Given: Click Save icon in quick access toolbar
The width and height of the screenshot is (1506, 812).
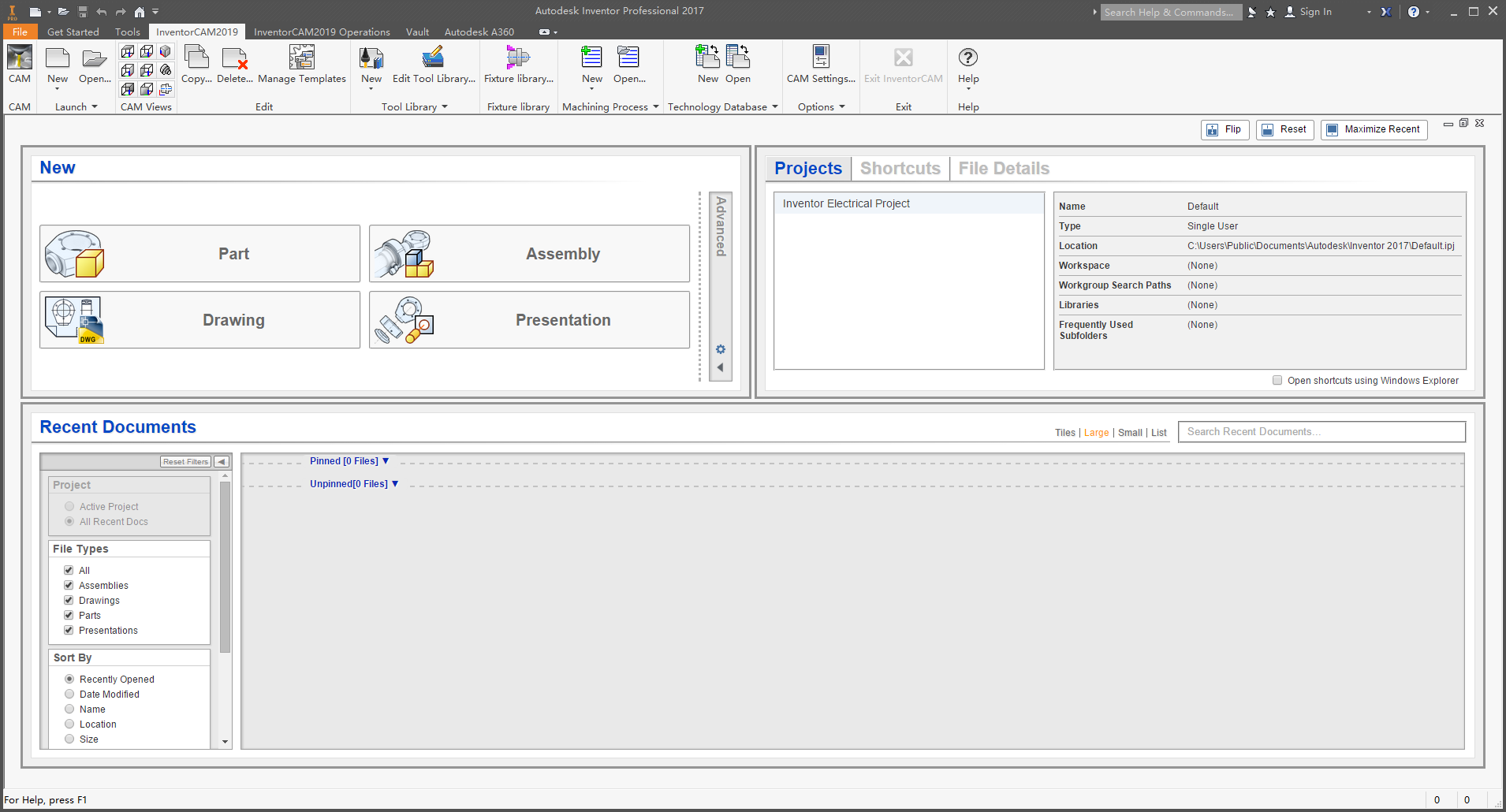Looking at the screenshot, I should (82, 12).
